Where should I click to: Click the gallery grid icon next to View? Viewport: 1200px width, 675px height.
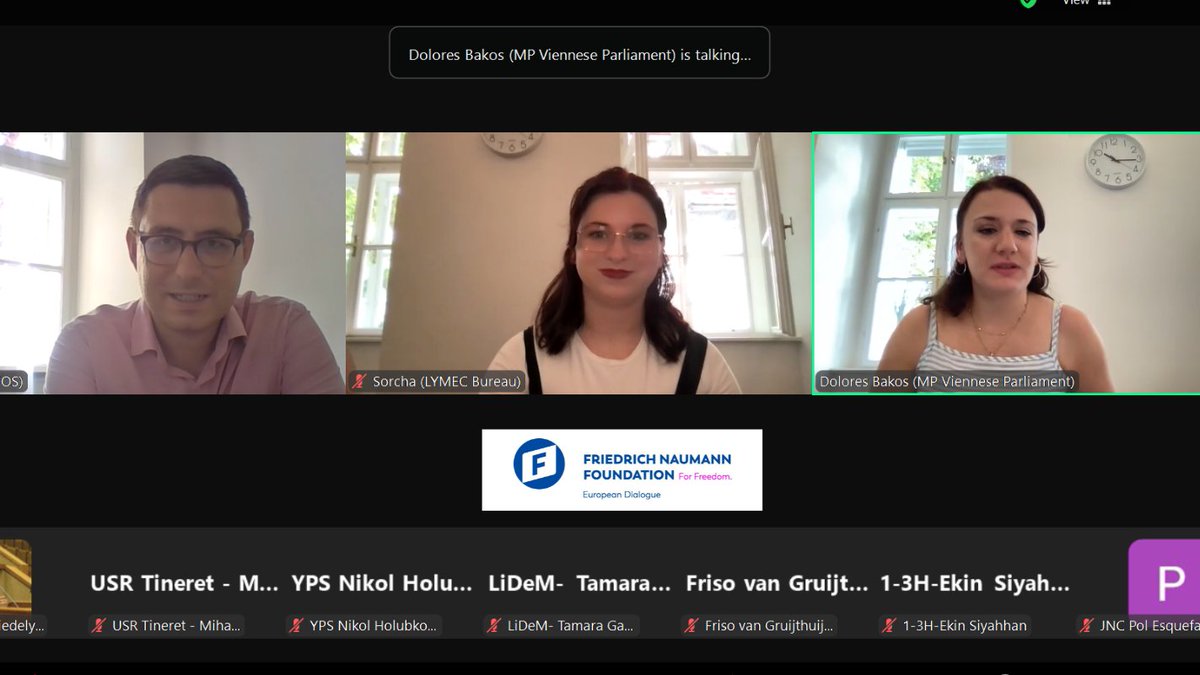[1103, 2]
